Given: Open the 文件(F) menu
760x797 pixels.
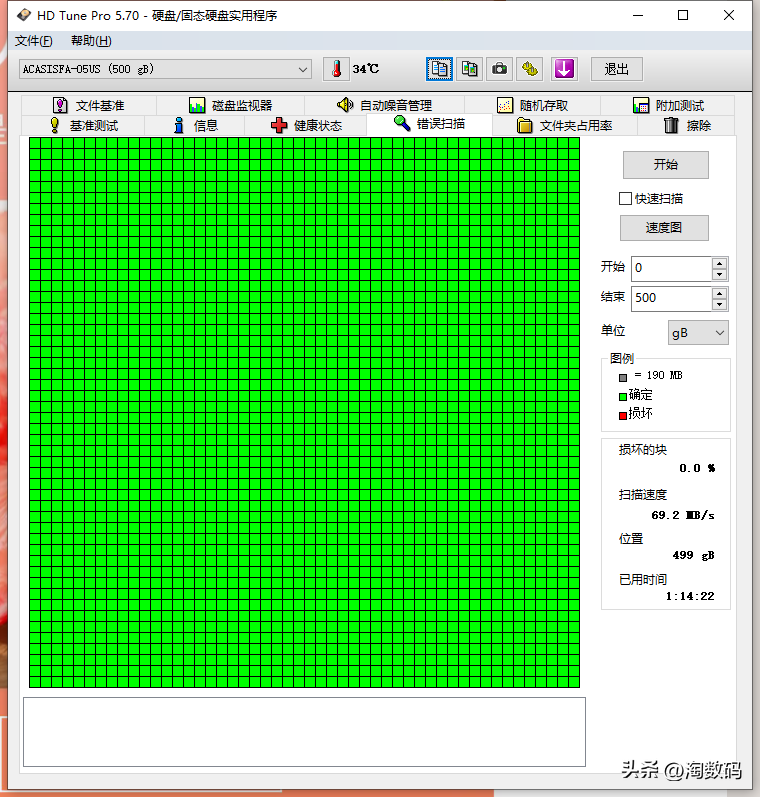Looking at the screenshot, I should [x=34, y=41].
